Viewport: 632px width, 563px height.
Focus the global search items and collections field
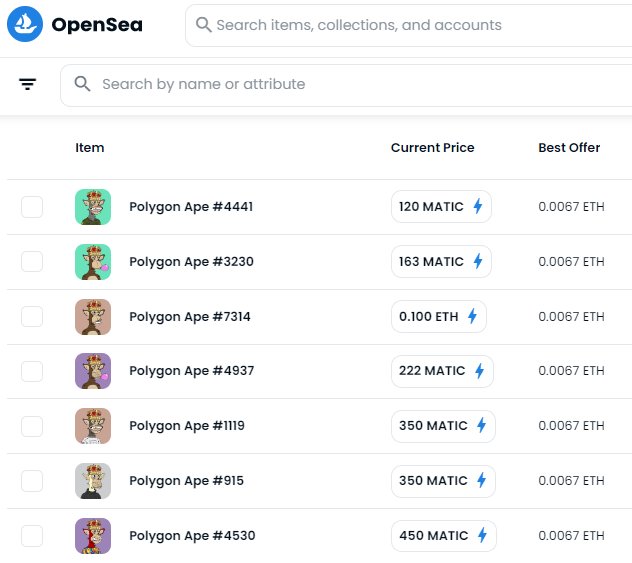(408, 25)
